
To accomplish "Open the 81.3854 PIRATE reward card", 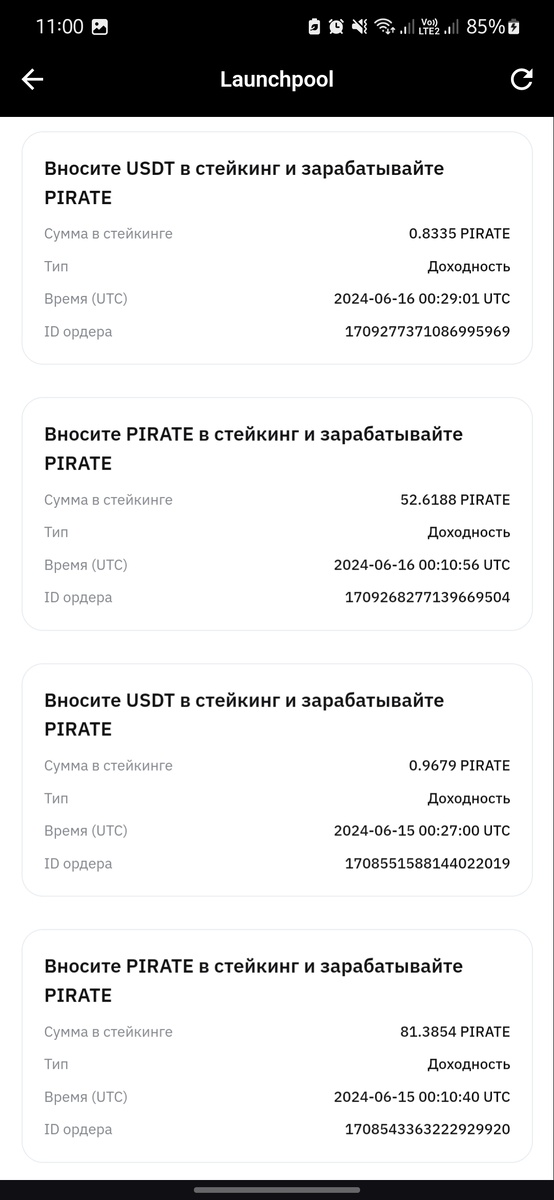I will (x=277, y=1046).
